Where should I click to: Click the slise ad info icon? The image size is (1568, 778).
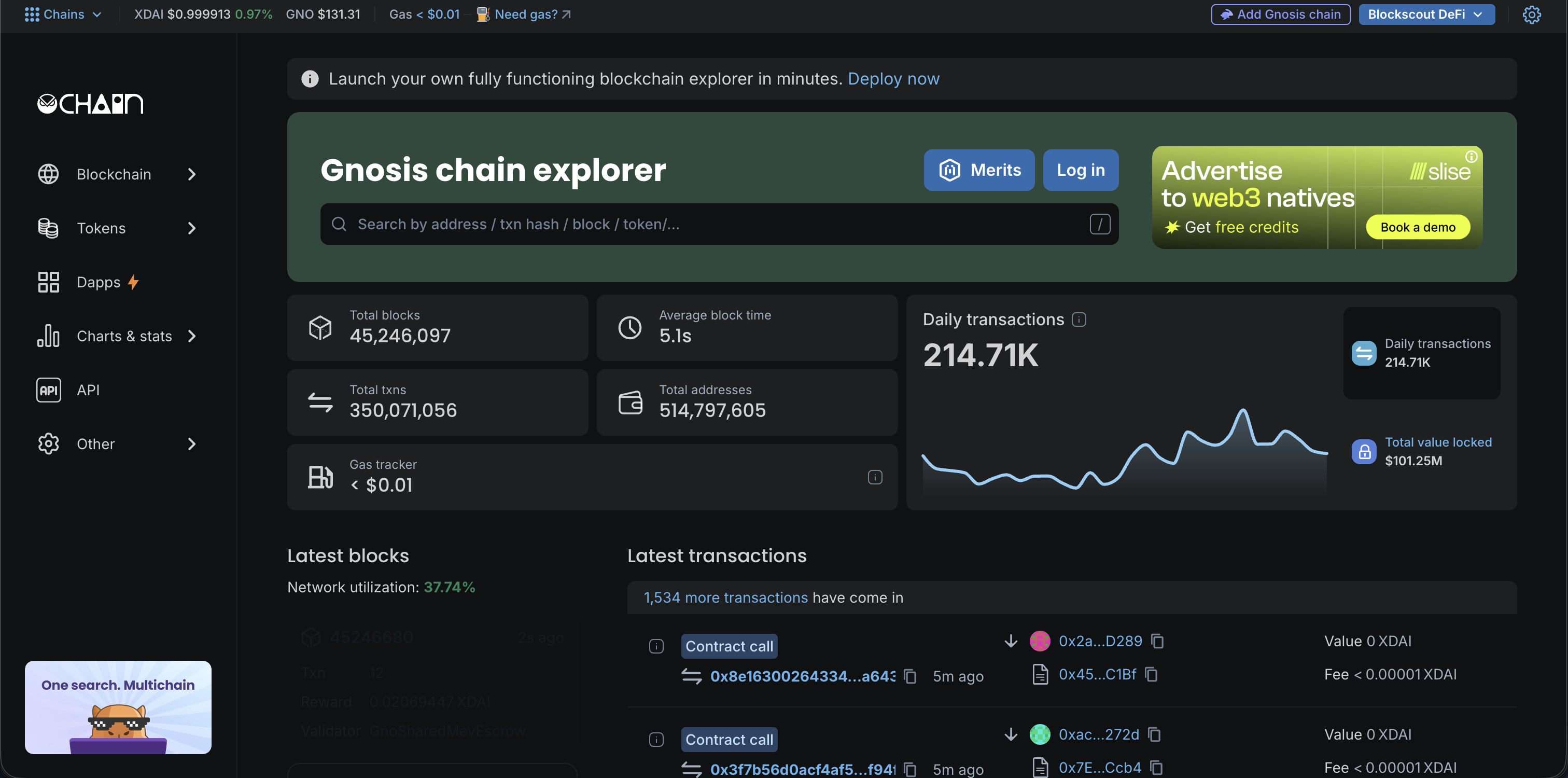[1471, 157]
